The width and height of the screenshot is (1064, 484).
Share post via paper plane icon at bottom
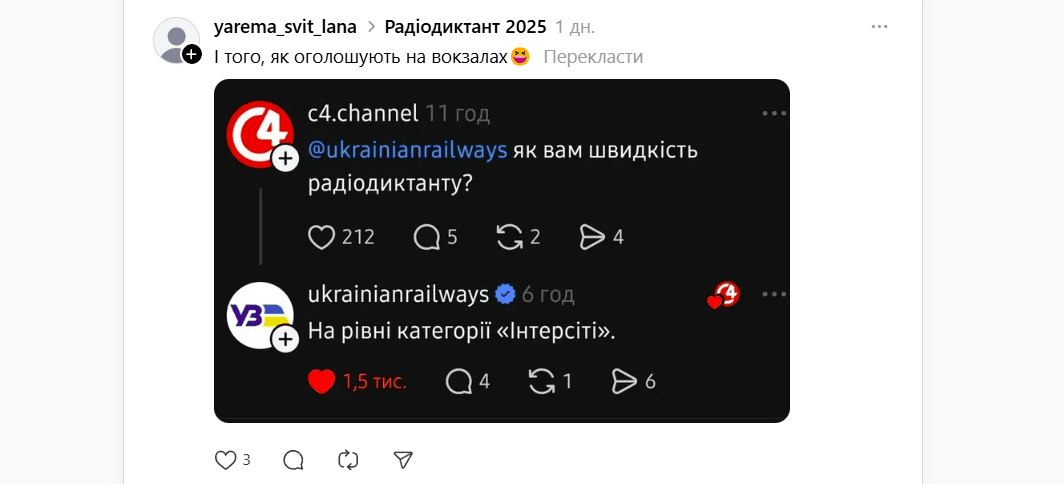coord(404,460)
